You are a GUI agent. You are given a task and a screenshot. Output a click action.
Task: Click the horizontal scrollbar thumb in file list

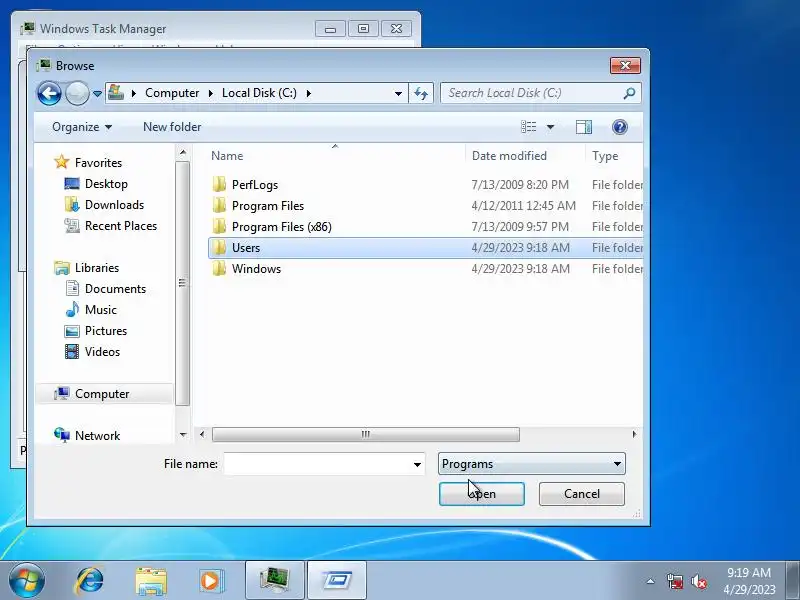pos(366,435)
